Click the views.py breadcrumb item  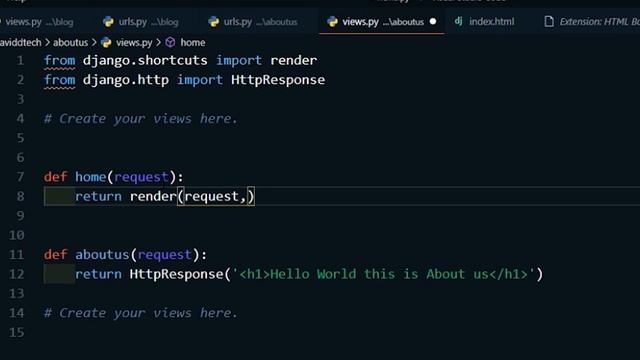pyautogui.click(x=134, y=42)
